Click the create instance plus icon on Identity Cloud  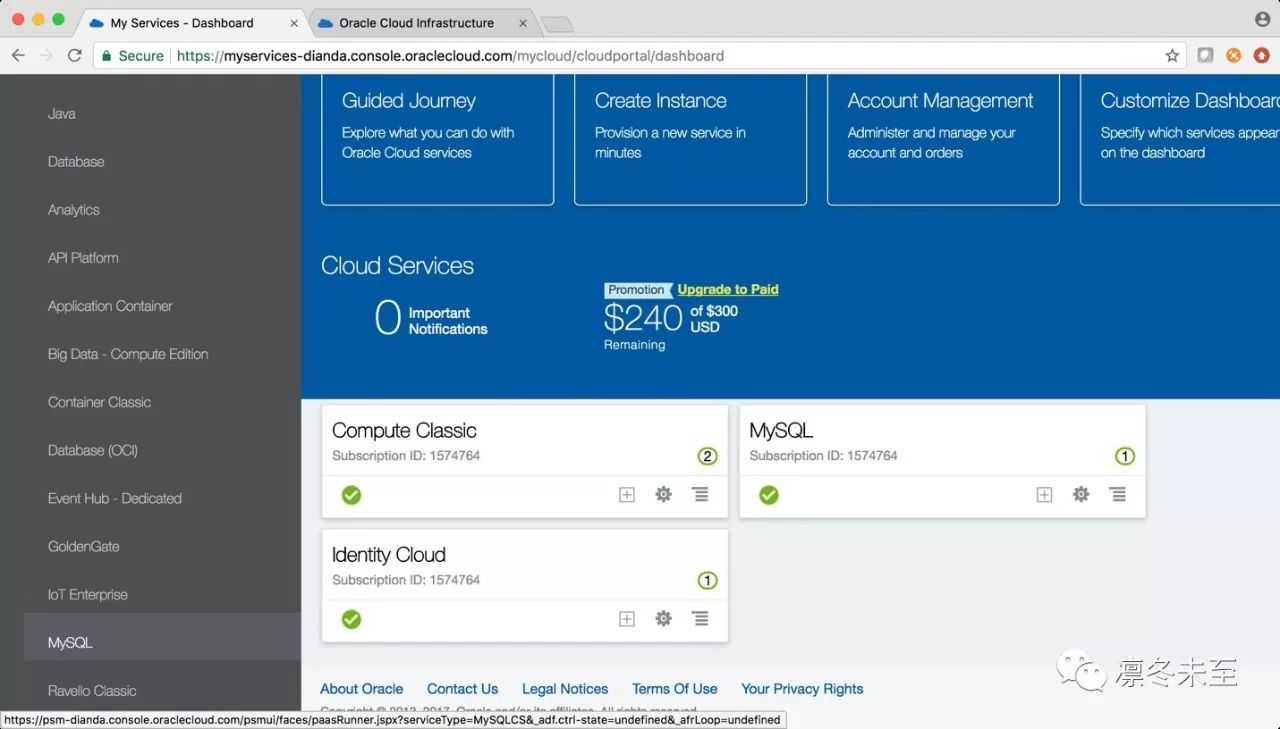(x=627, y=619)
